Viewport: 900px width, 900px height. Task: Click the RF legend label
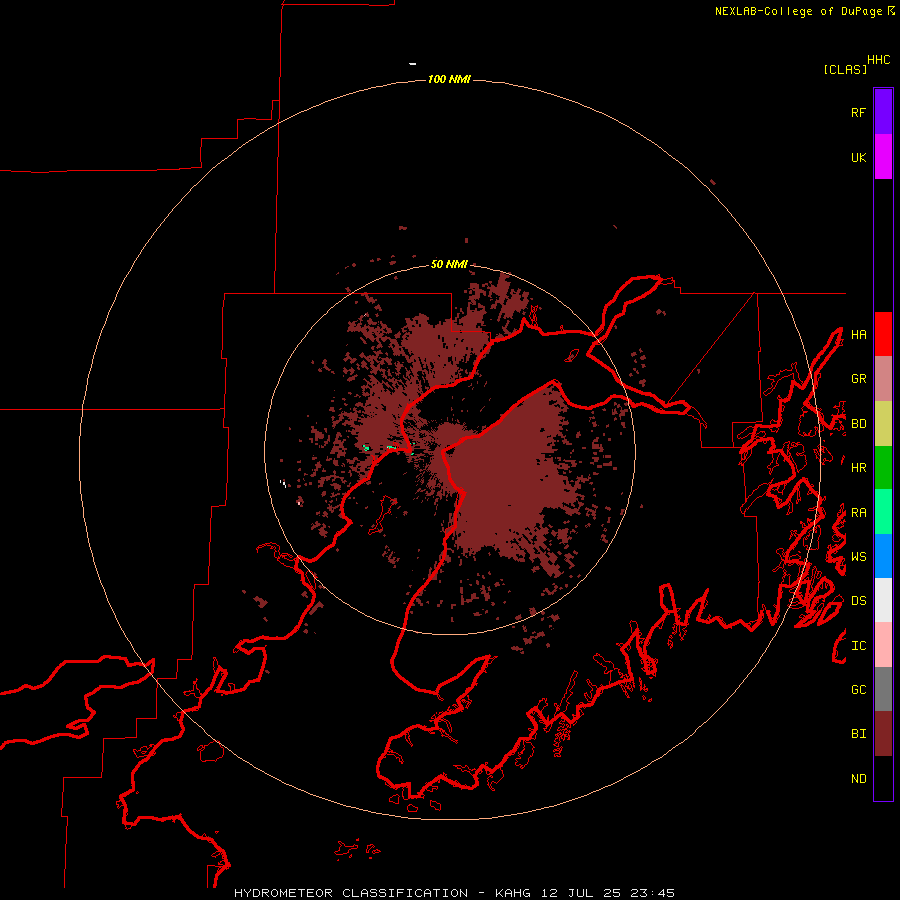[858, 112]
